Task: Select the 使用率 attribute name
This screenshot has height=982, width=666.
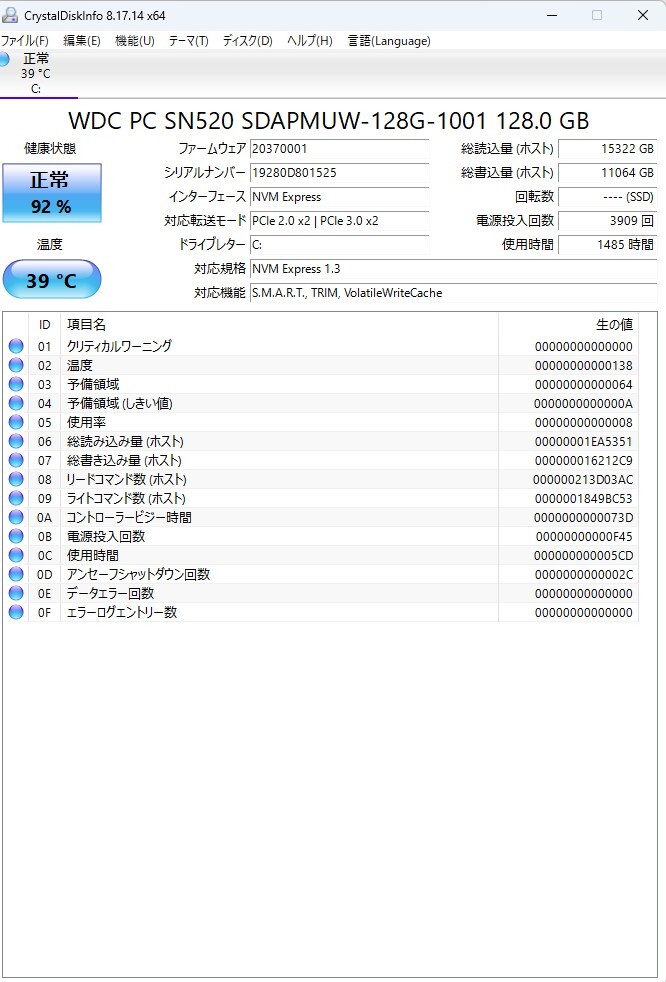Action: coord(86,422)
